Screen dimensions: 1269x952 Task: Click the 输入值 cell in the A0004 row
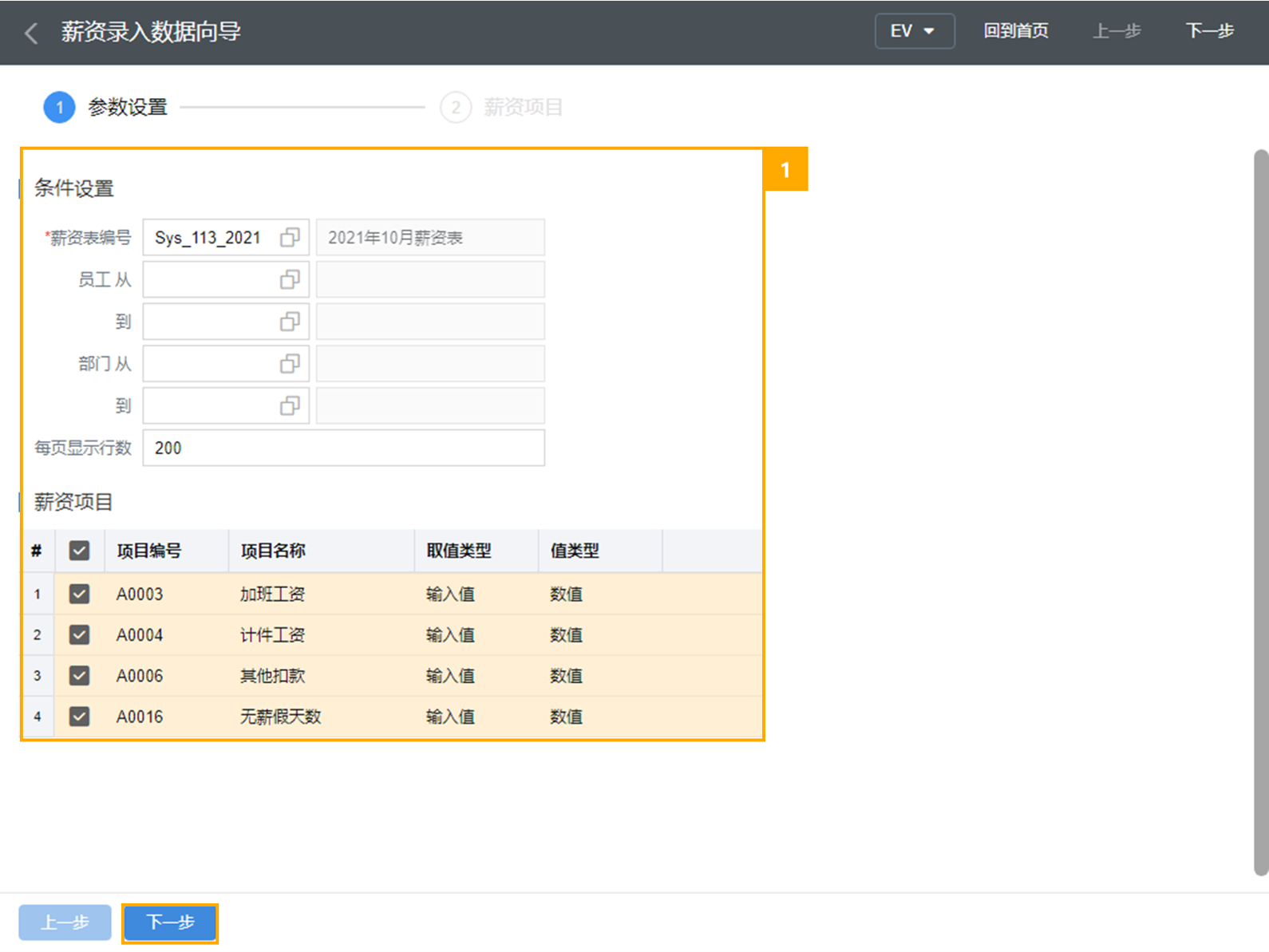coord(476,634)
